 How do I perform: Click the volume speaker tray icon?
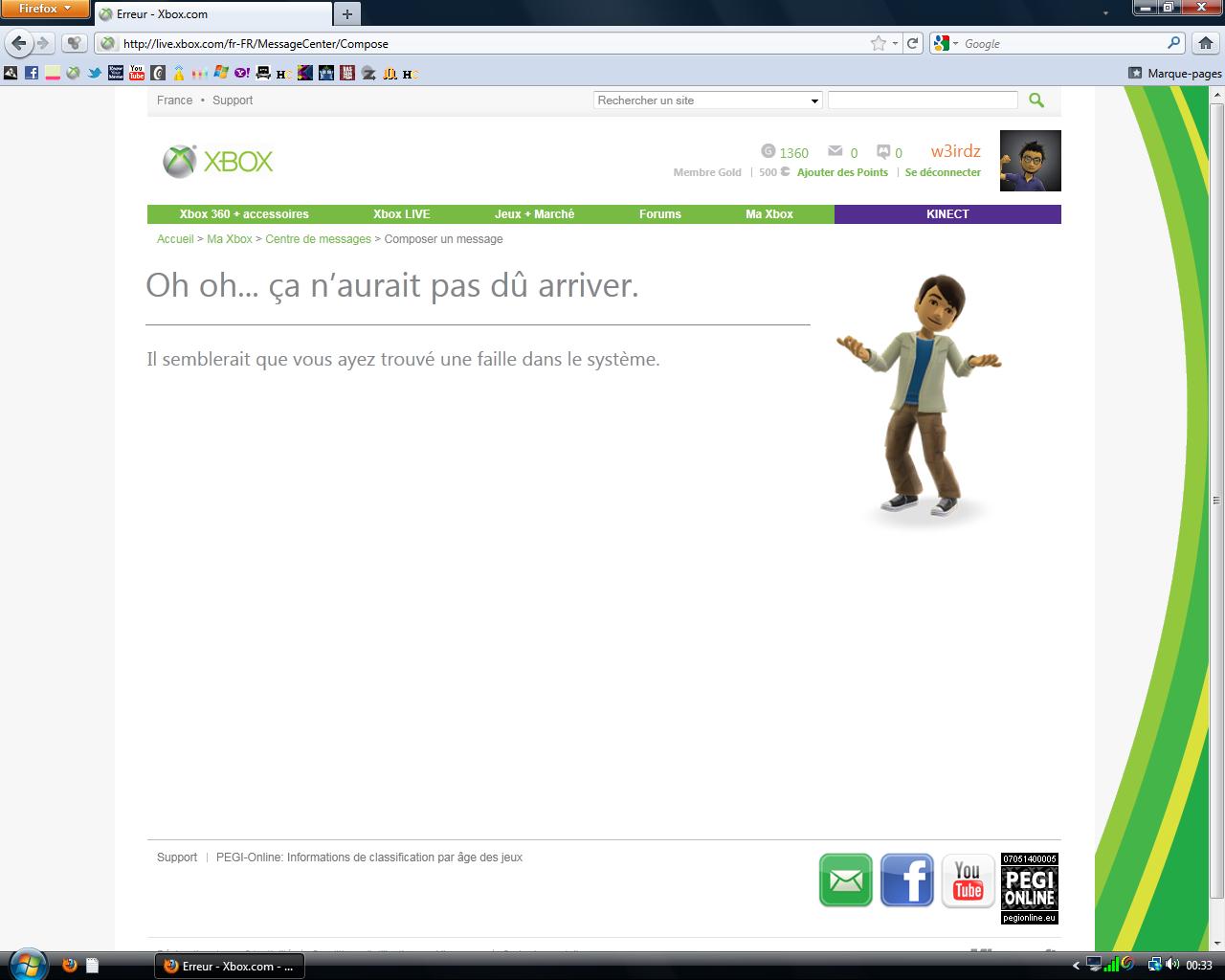[1171, 965]
